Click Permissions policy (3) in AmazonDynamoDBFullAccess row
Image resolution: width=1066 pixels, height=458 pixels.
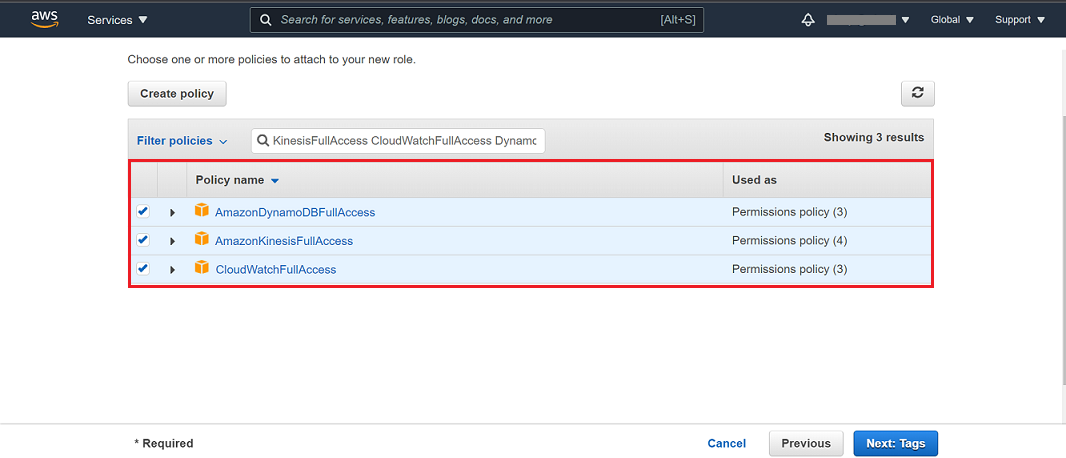pos(789,212)
